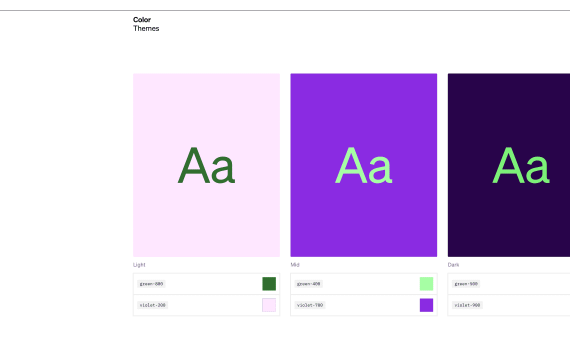Click the Mid caption under second card
Viewport: 570px width, 360px height.
tap(295, 265)
